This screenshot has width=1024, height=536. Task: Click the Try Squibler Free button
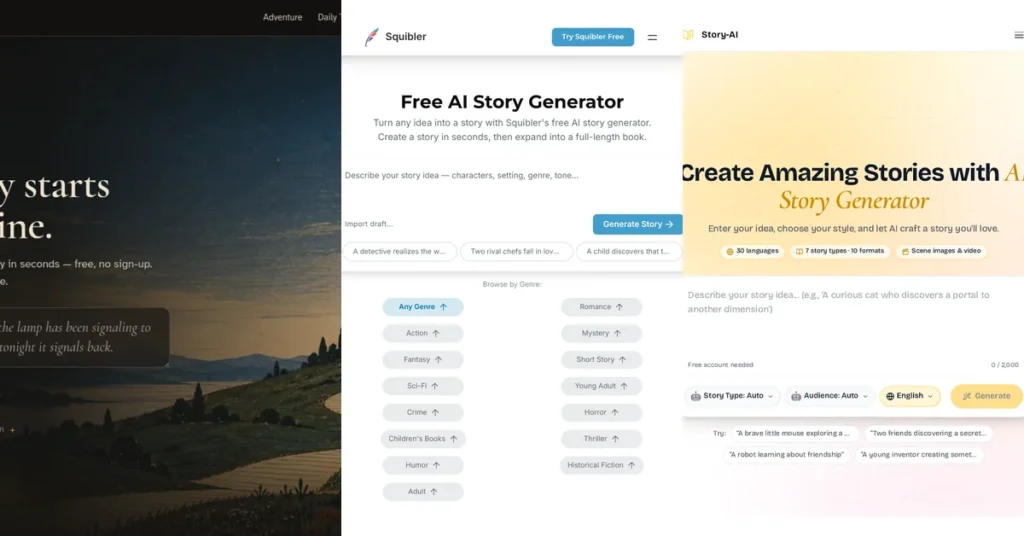(592, 37)
